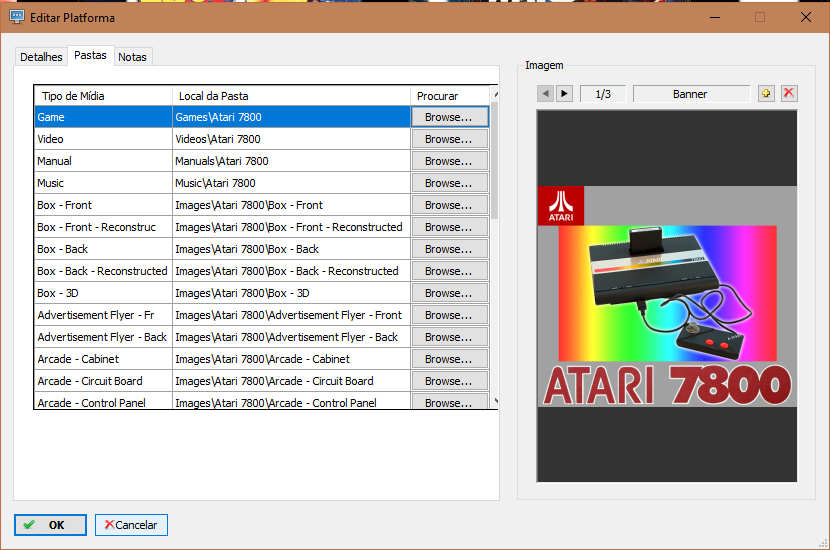The height and width of the screenshot is (550, 830).
Task: Click the Games\Atari 7800 folder path
Action: [292, 117]
